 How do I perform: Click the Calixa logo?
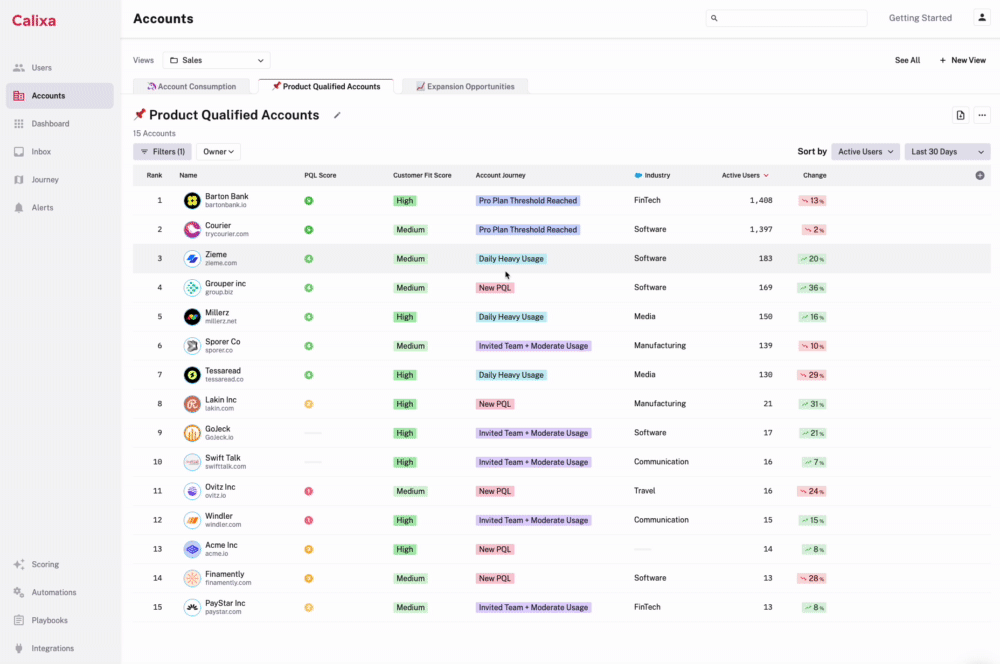(x=34, y=20)
